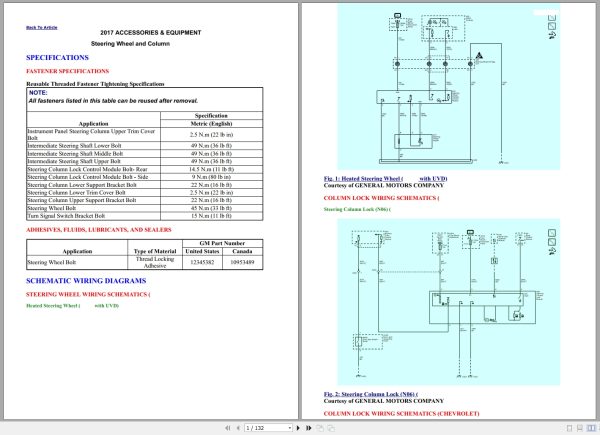Select Intermediate Steering Shaft Lower Bolt row

click(x=145, y=146)
